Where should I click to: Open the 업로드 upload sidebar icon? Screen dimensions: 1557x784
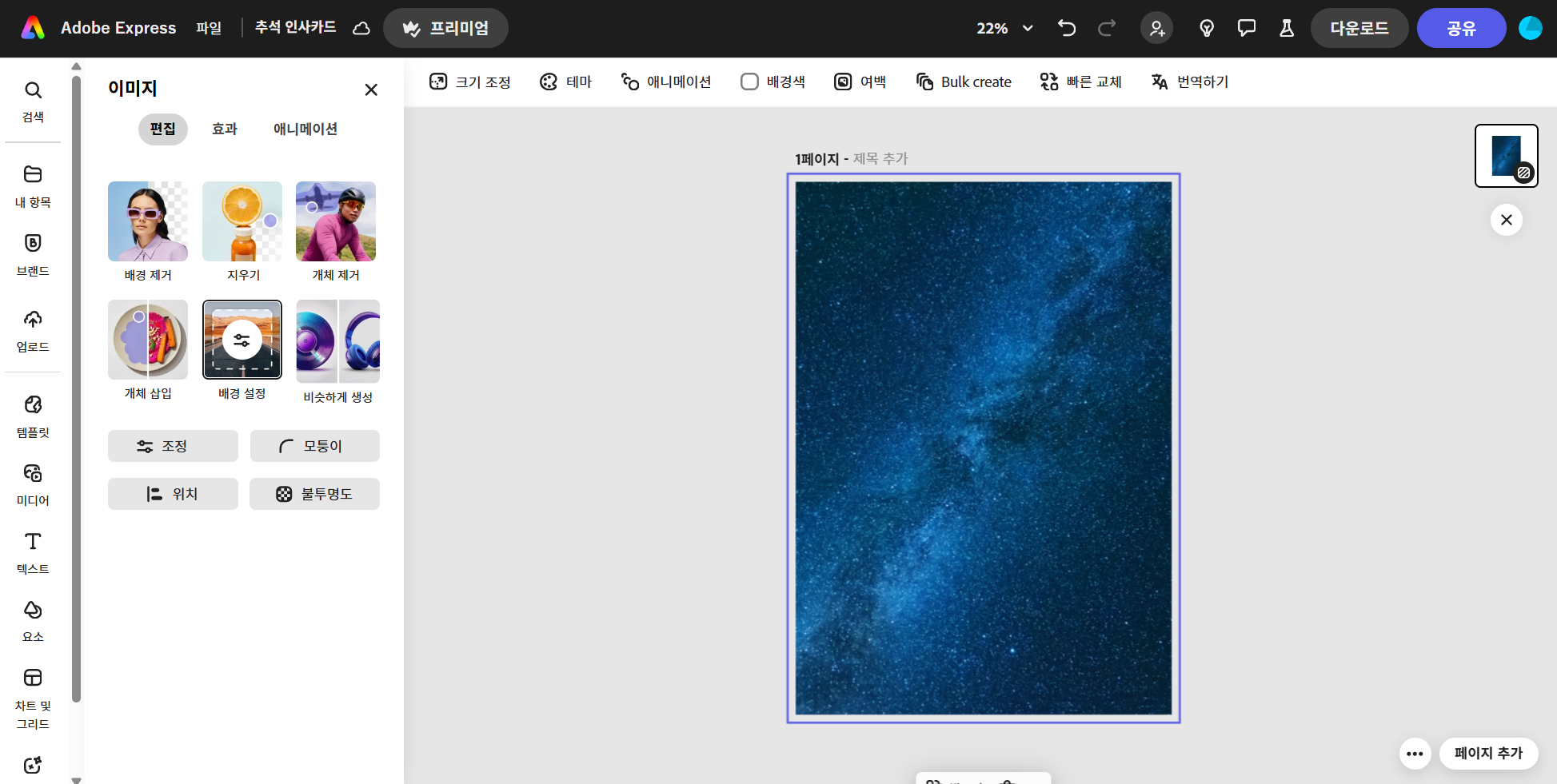33,330
